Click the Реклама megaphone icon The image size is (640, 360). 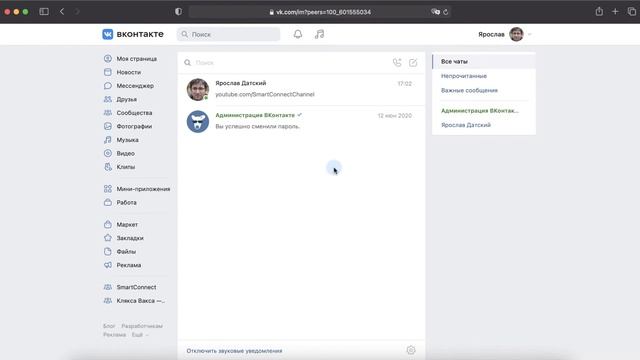[x=108, y=265]
